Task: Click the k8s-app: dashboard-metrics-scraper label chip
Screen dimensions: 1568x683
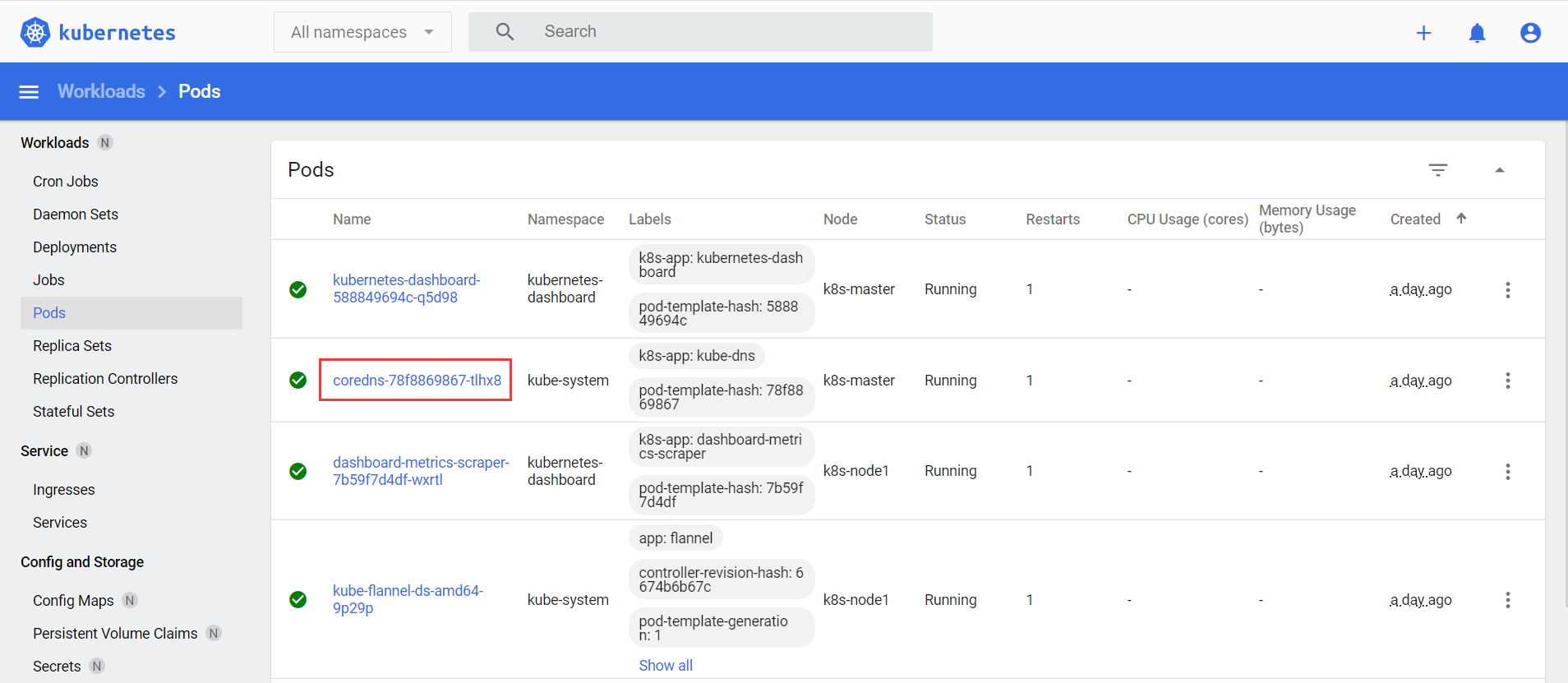Action: pos(722,446)
